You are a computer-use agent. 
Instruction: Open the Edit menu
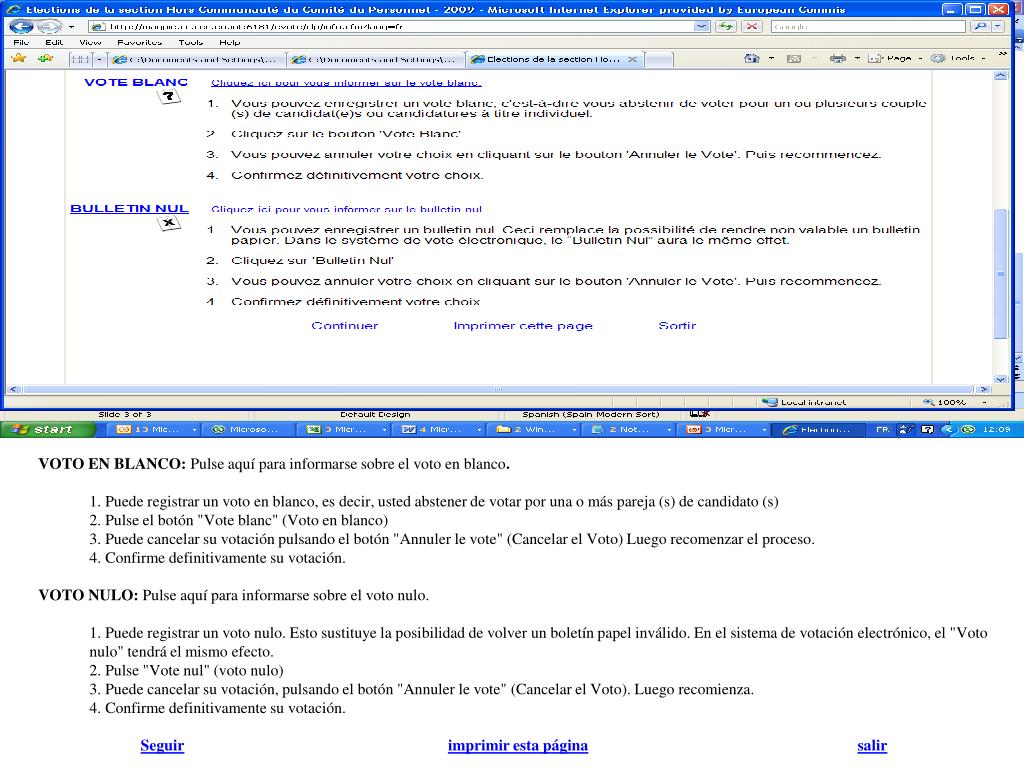point(54,42)
